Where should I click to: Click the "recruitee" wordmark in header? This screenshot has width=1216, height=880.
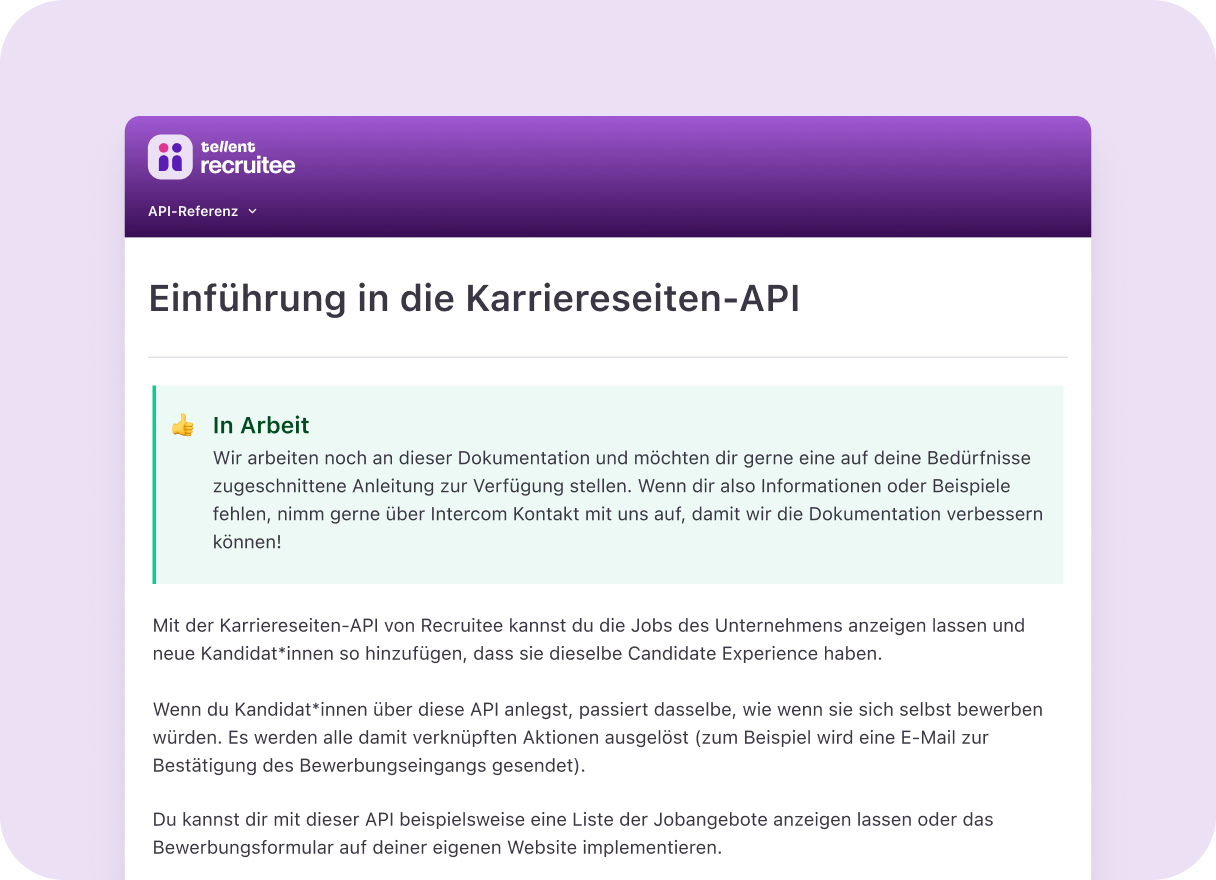tap(248, 166)
